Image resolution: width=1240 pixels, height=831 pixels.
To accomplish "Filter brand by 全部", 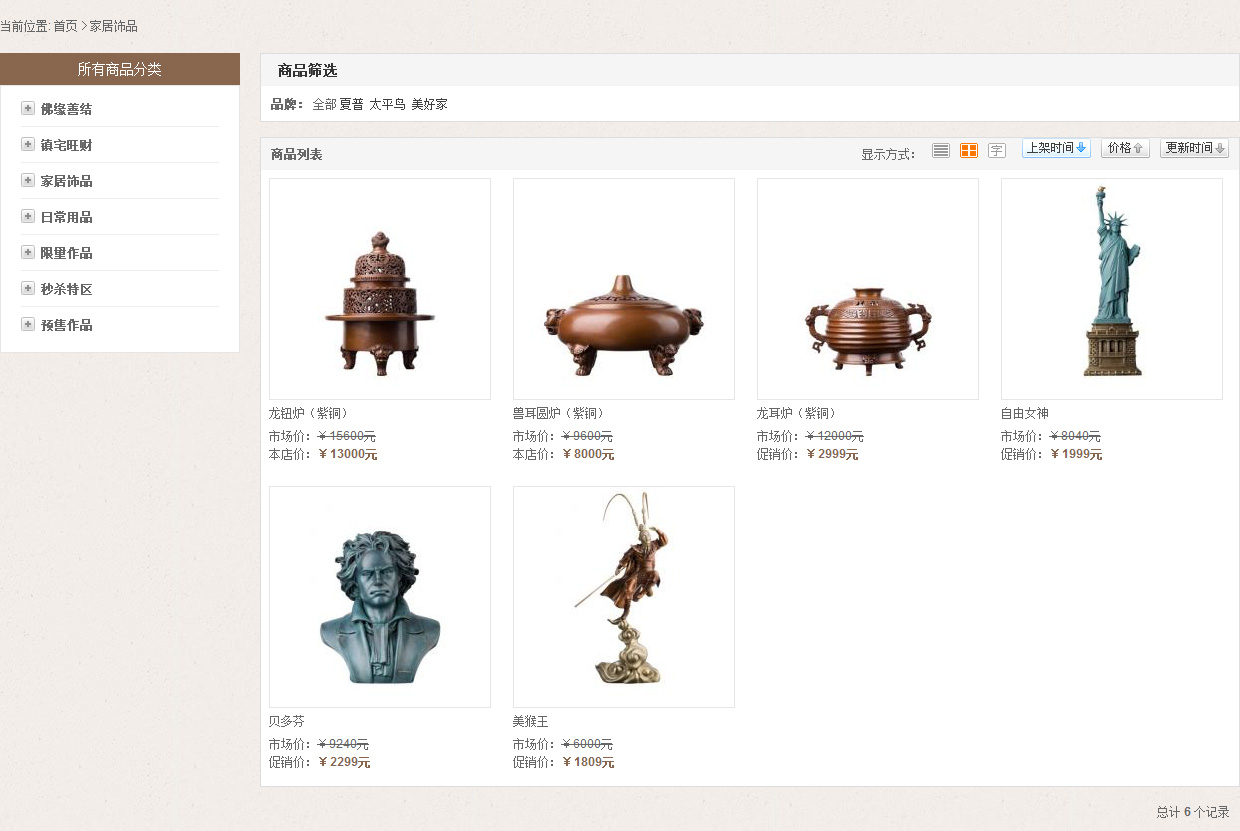I will [324, 104].
